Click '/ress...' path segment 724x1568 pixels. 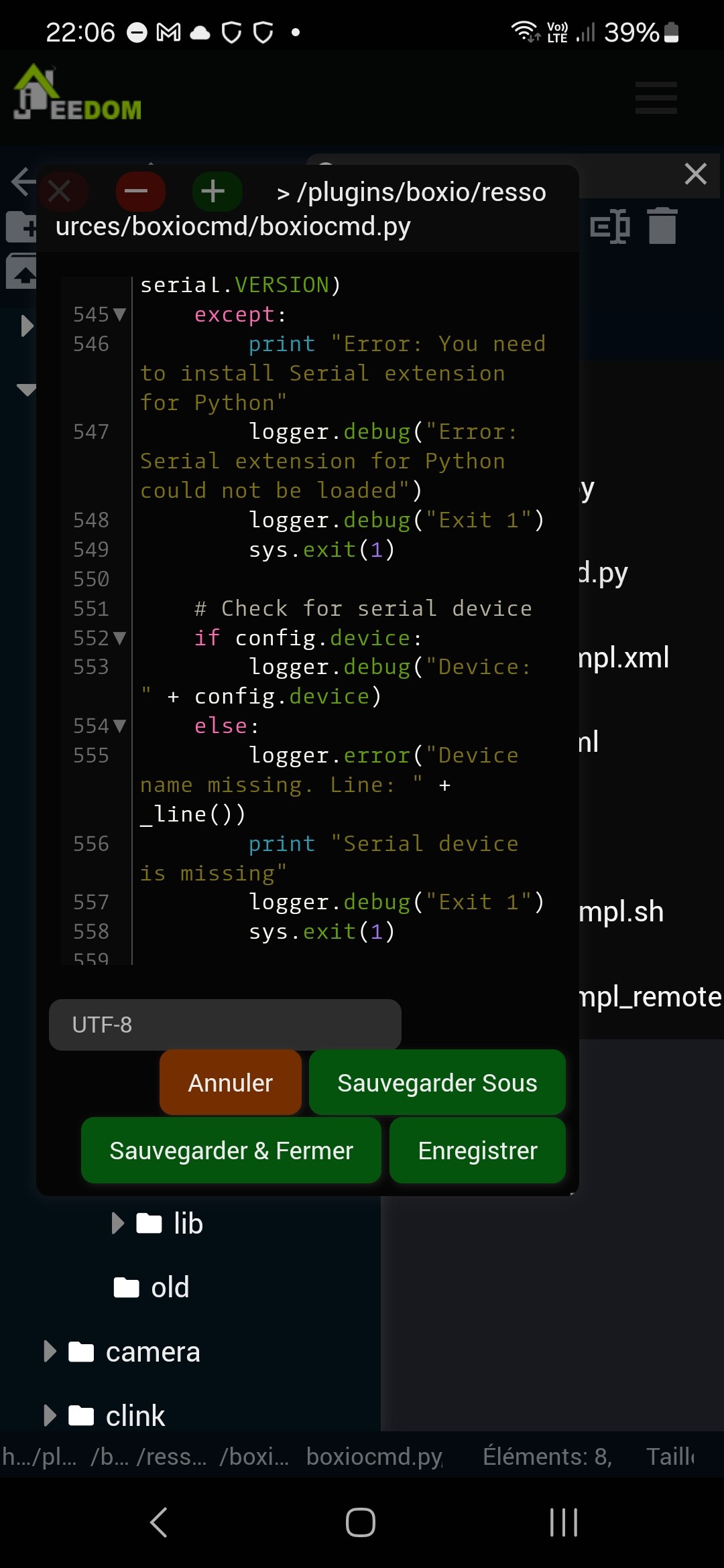pos(172,1457)
